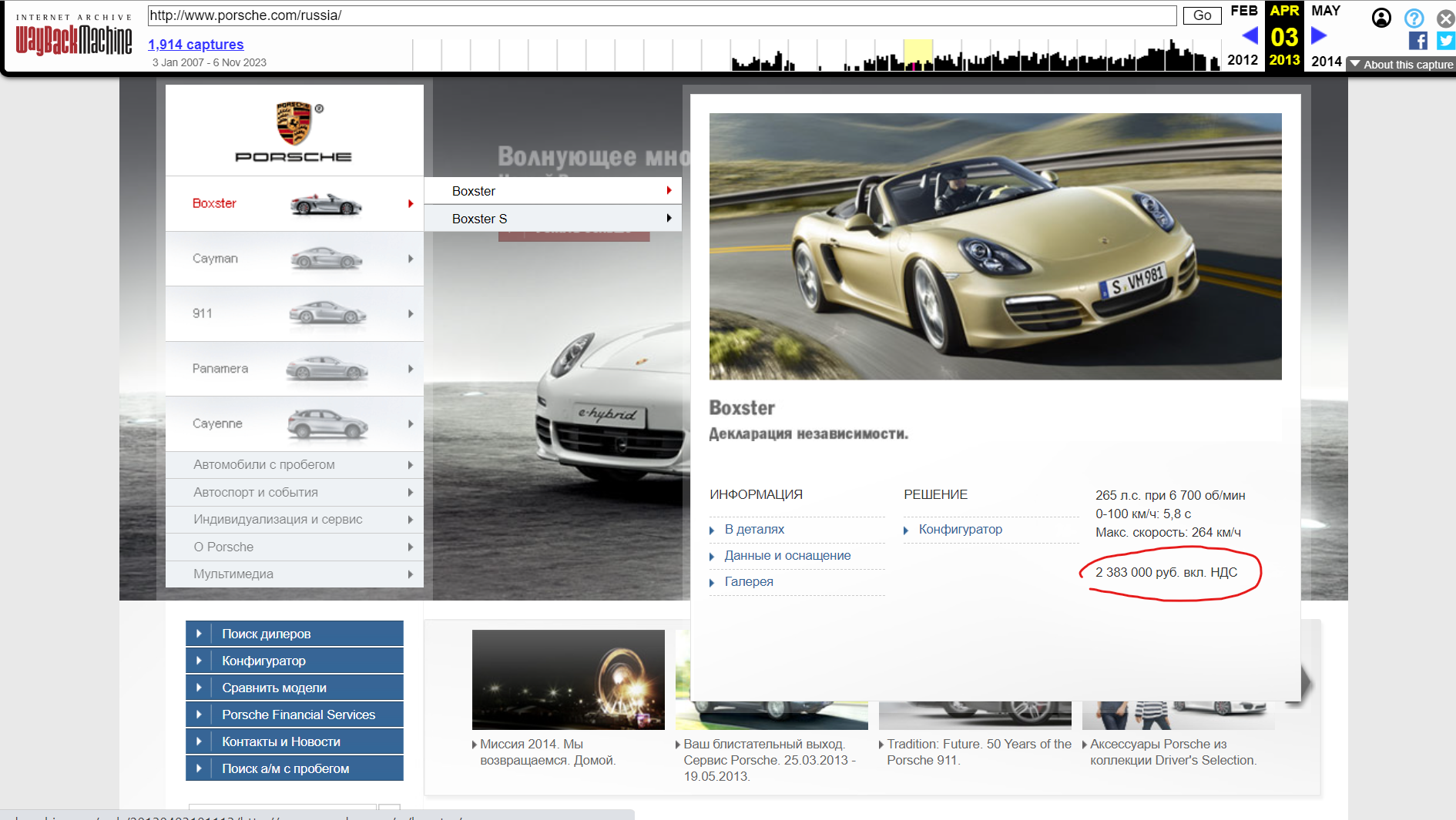The image size is (1456, 820).
Task: Expand the 911 model menu arrow
Action: (x=411, y=313)
